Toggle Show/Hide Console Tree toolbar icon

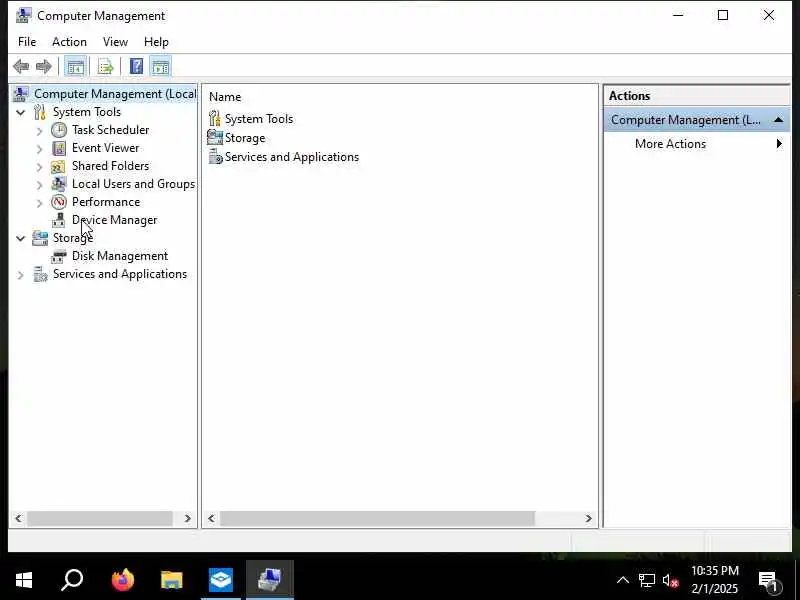76,66
